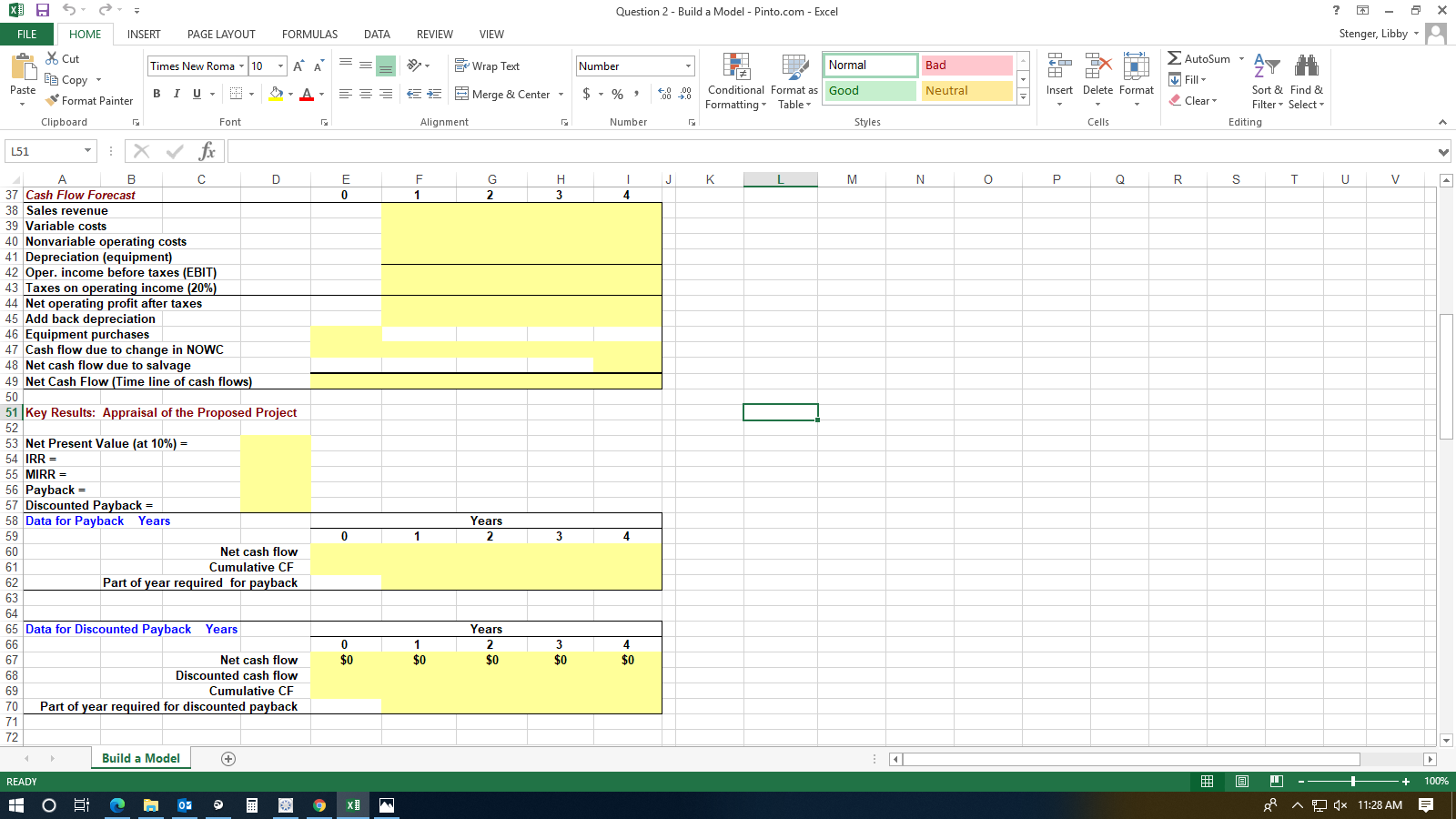Apply red font color swatch
This screenshot has width=1456, height=819.
[308, 94]
